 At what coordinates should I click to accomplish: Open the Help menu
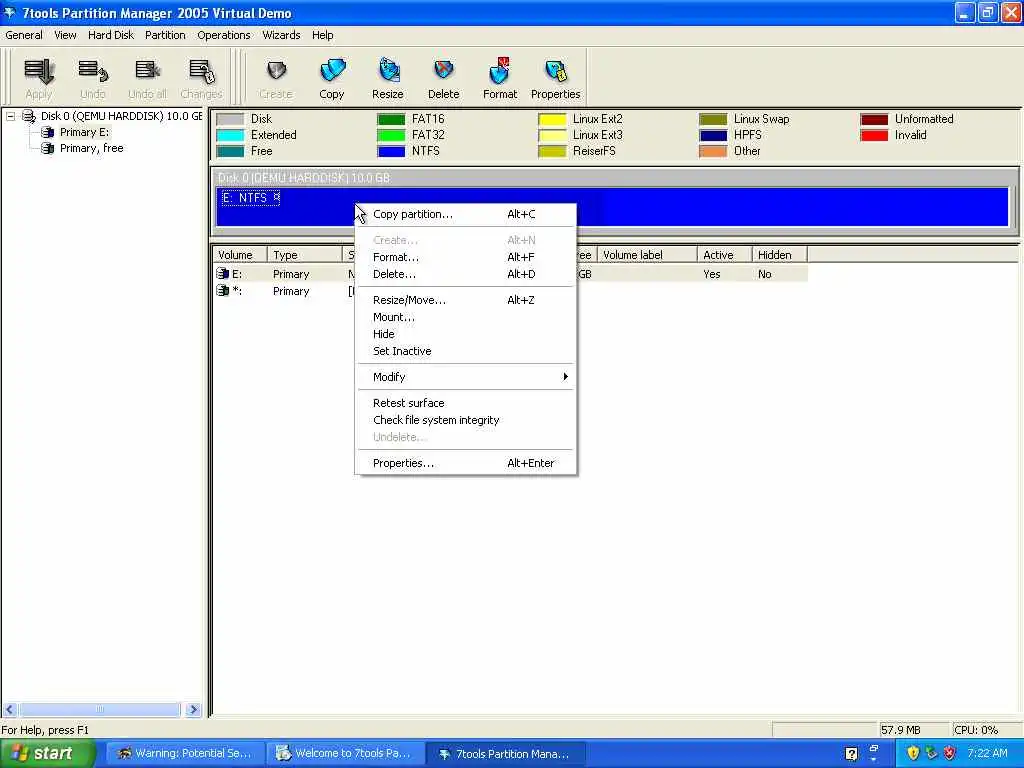tap(323, 35)
